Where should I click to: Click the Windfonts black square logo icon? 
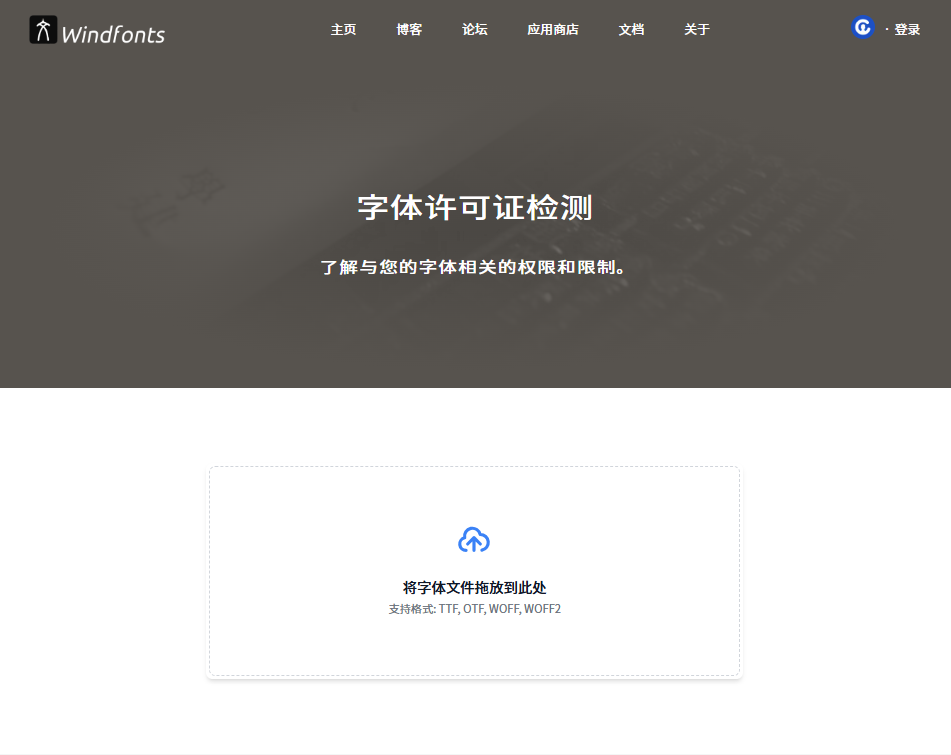43,30
